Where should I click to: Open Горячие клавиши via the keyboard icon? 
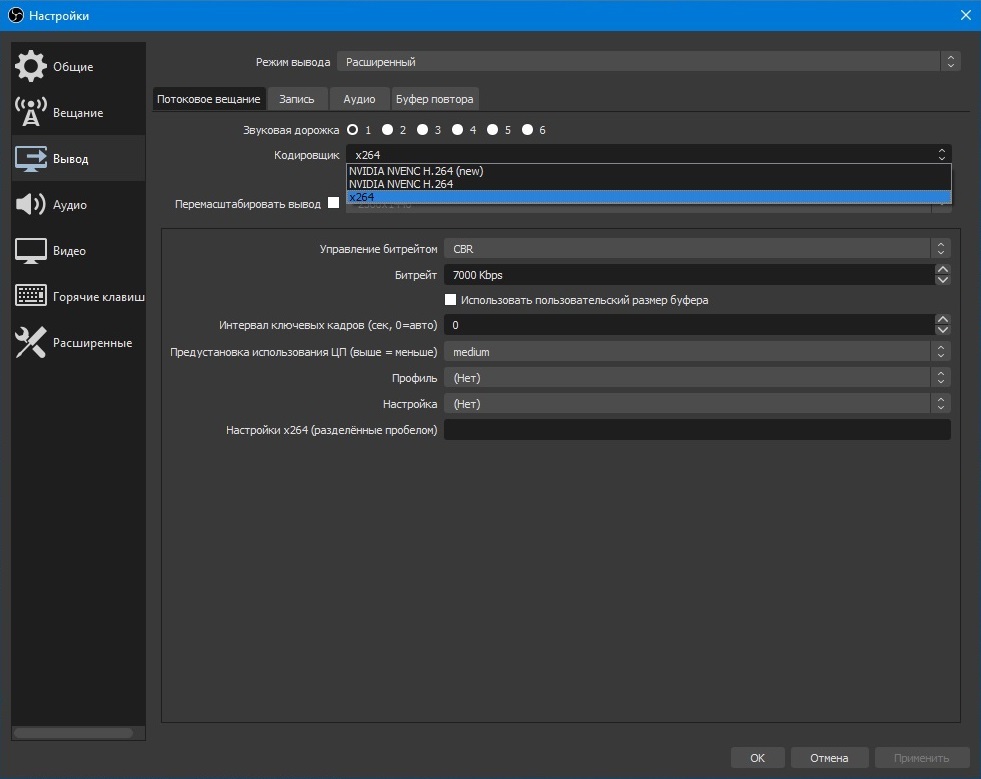pyautogui.click(x=31, y=295)
